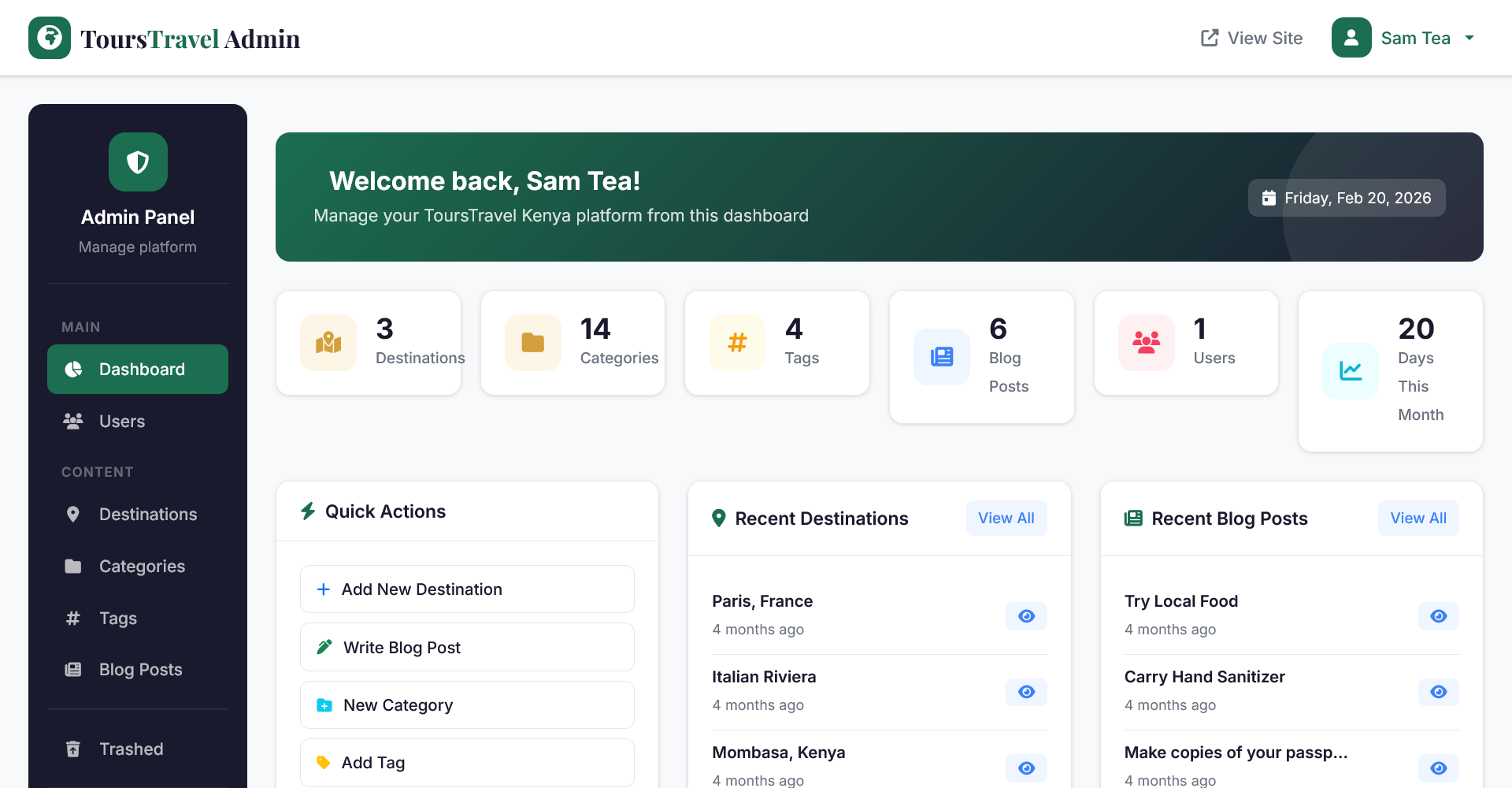The height and width of the screenshot is (788, 1512).
Task: Click the Write Blog Post button
Action: (x=467, y=647)
